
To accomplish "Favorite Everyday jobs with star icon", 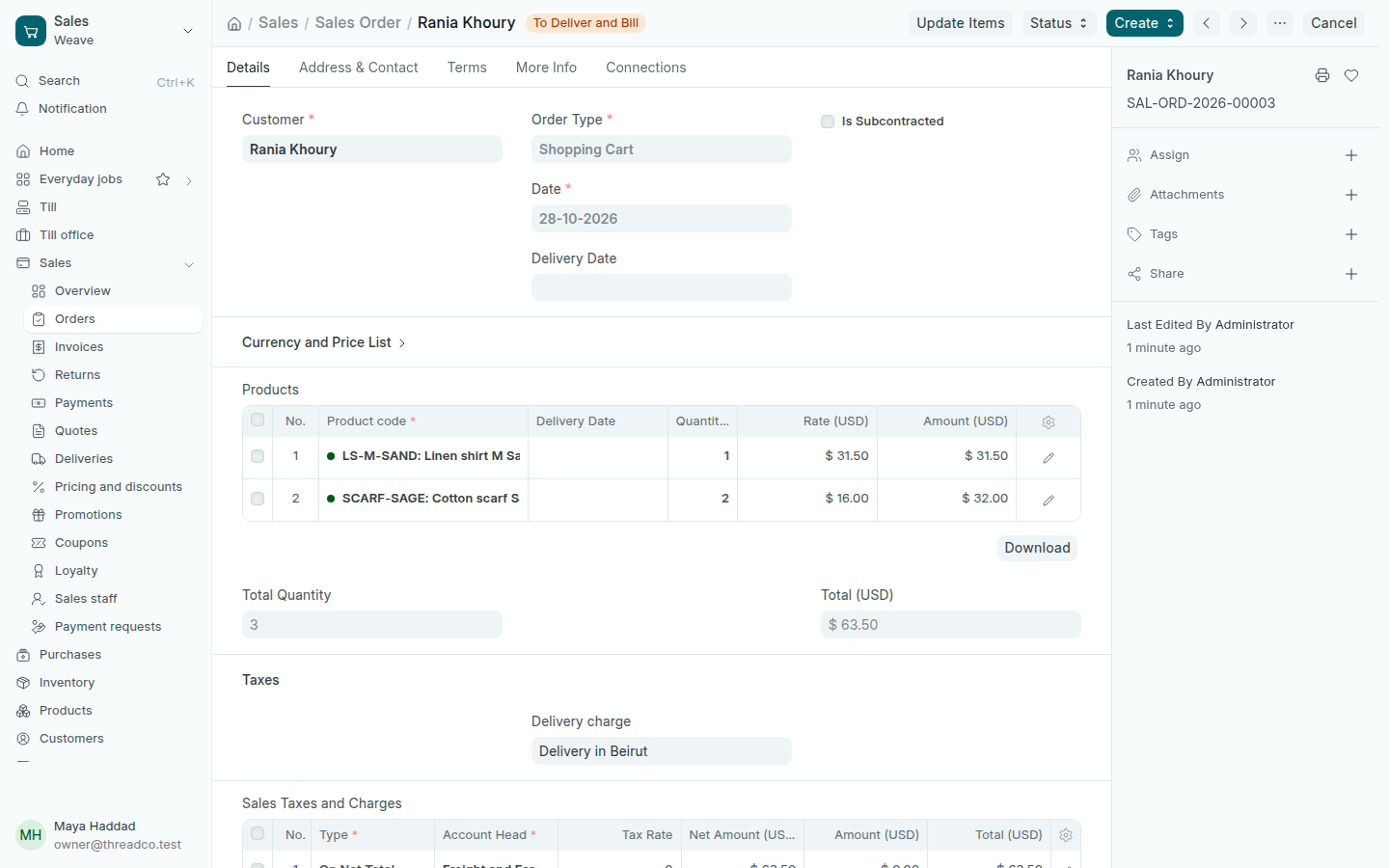I will tap(163, 179).
